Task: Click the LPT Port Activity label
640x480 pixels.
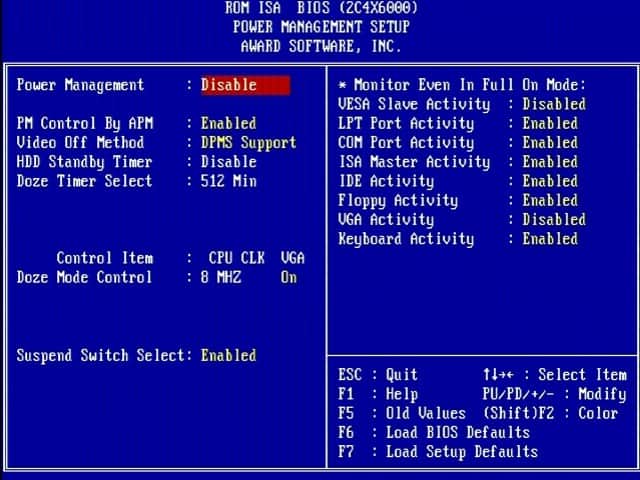Action: click(x=406, y=124)
